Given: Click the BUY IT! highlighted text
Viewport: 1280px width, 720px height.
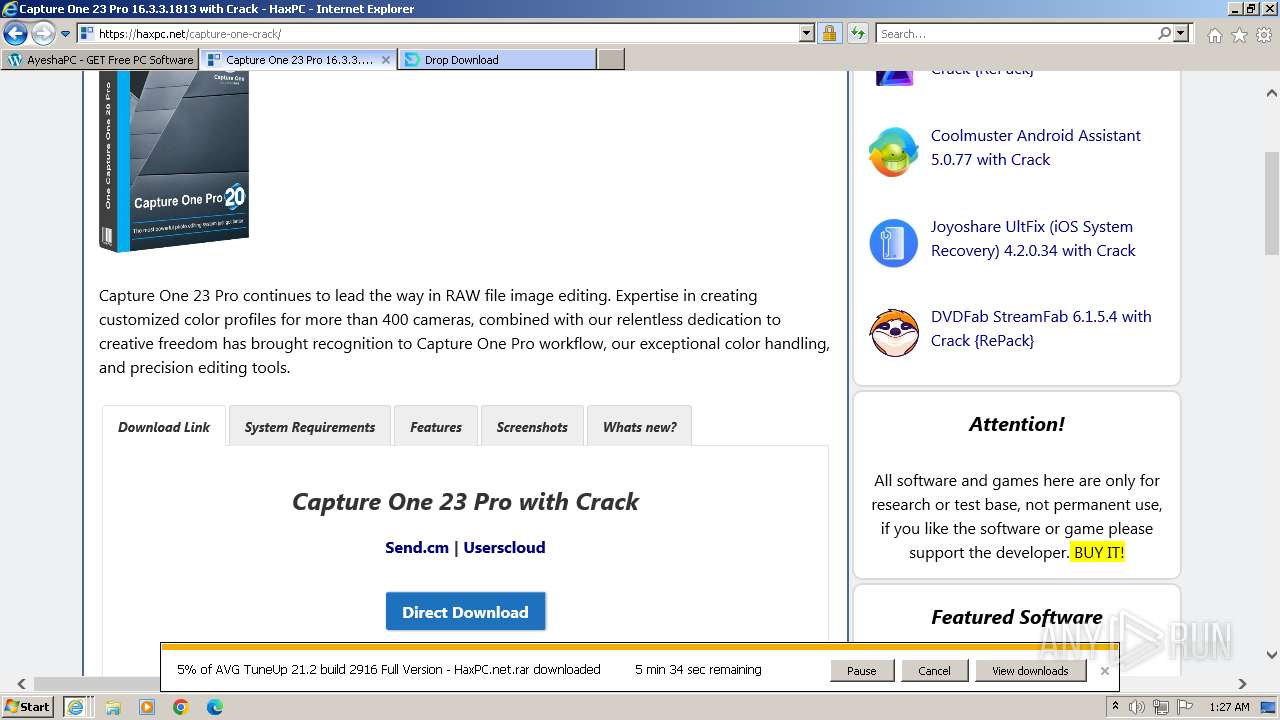Looking at the screenshot, I should click(1099, 552).
